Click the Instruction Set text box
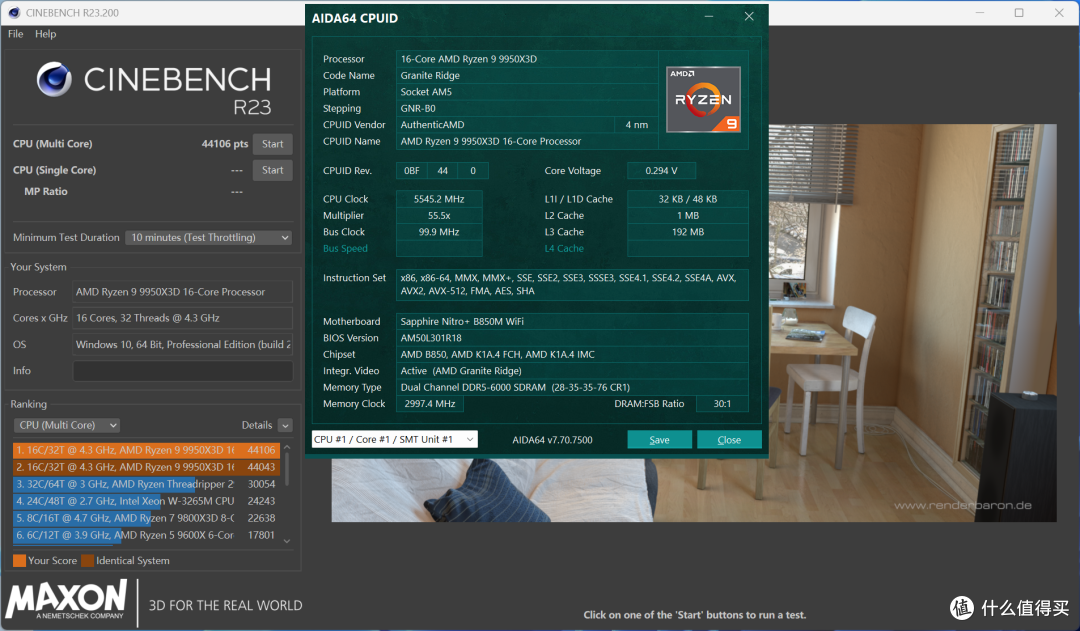Screen dimensions: 1080x631 tap(572, 285)
